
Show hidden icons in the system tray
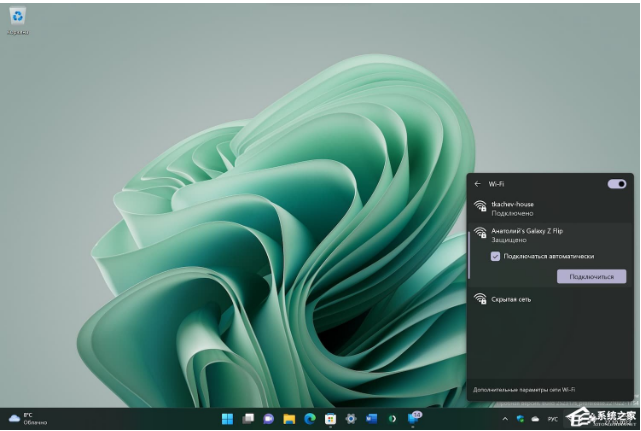click(505, 418)
